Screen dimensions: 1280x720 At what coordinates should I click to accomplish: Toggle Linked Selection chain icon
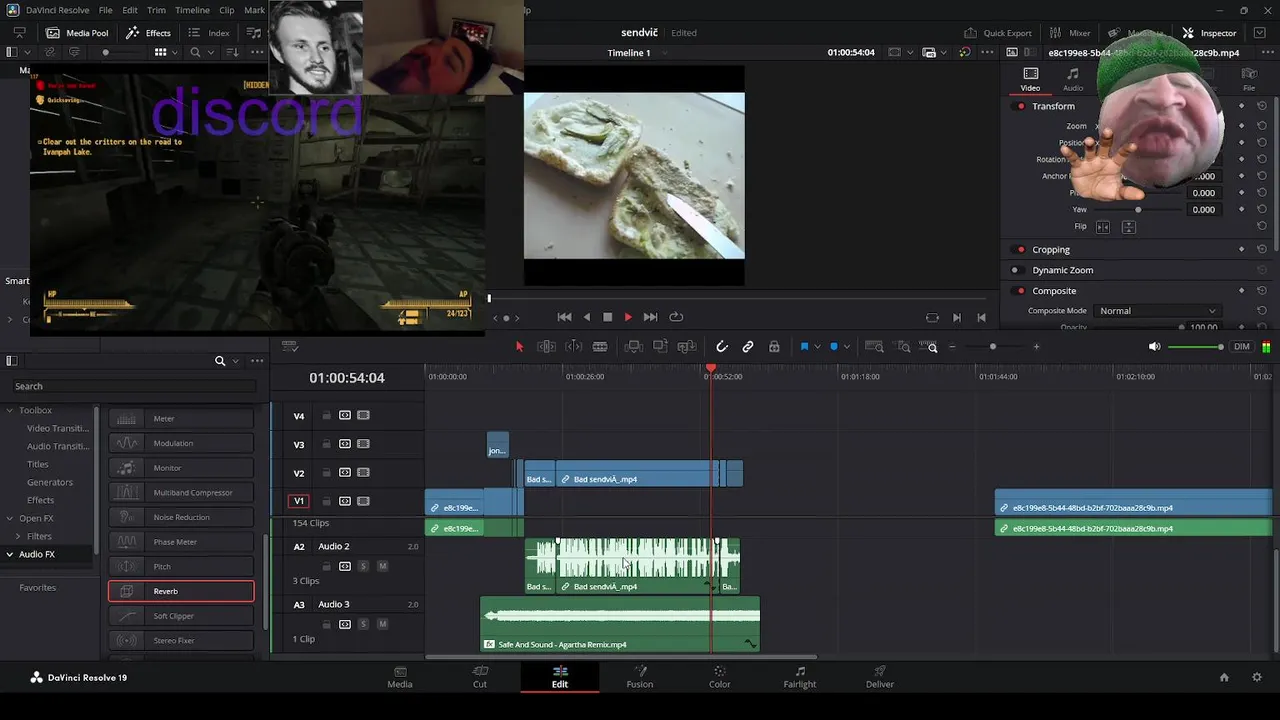click(x=748, y=347)
